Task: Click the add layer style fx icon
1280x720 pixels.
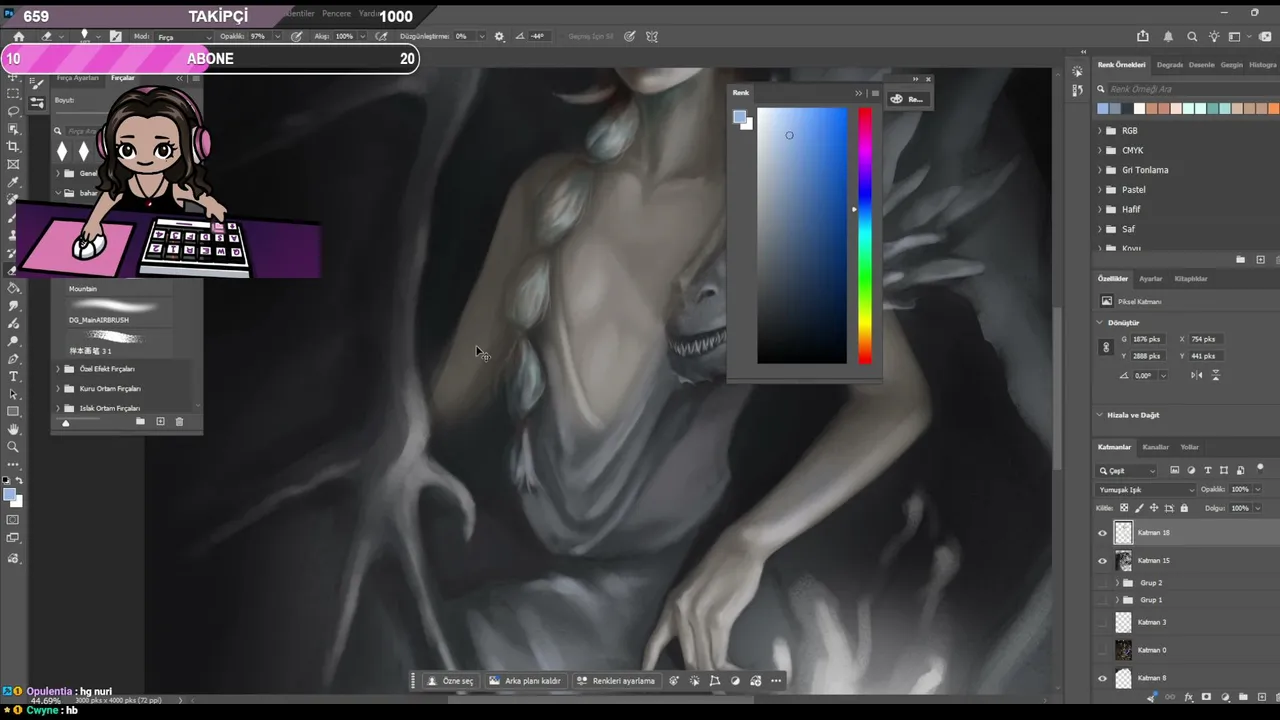Action: 1188,697
